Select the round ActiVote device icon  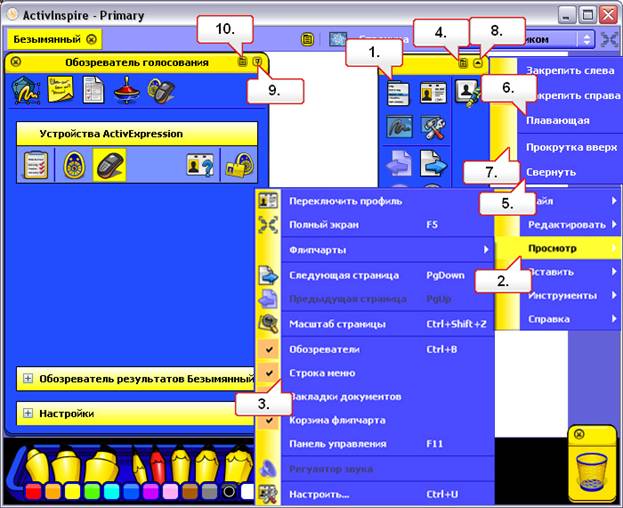pos(74,165)
